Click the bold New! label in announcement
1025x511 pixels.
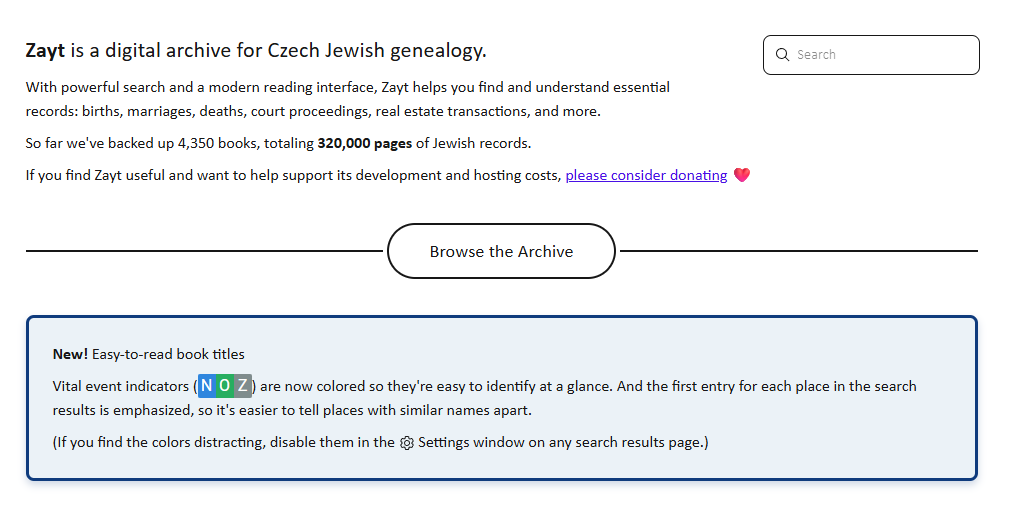click(x=70, y=354)
